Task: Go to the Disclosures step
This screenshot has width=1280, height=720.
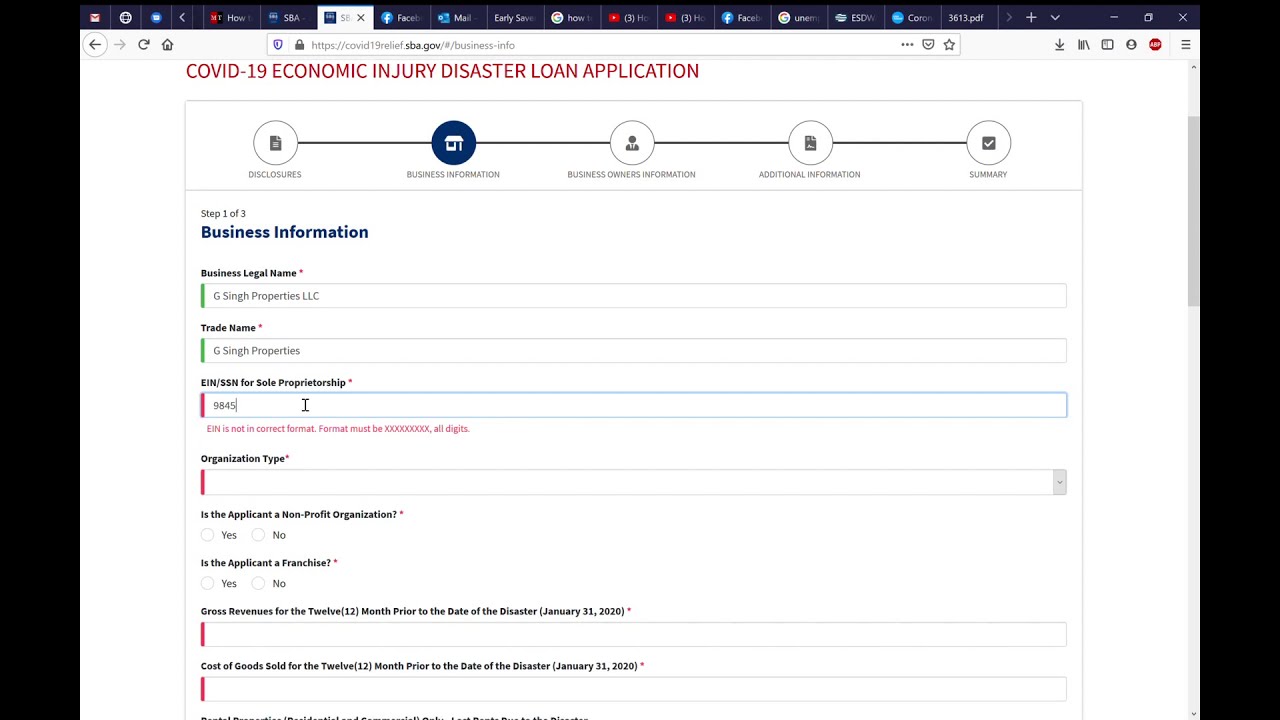Action: pyautogui.click(x=275, y=143)
